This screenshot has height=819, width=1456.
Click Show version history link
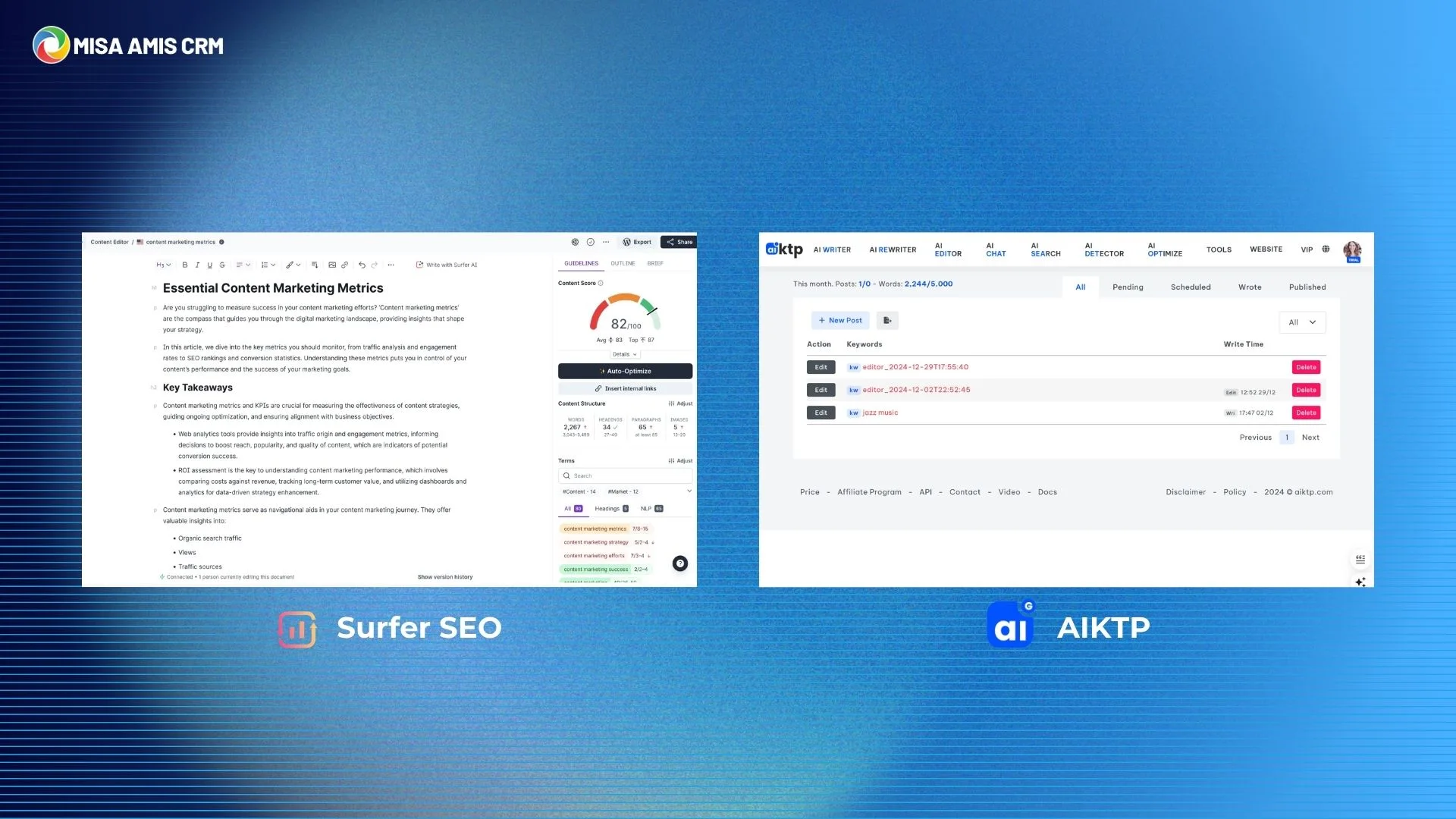[445, 578]
